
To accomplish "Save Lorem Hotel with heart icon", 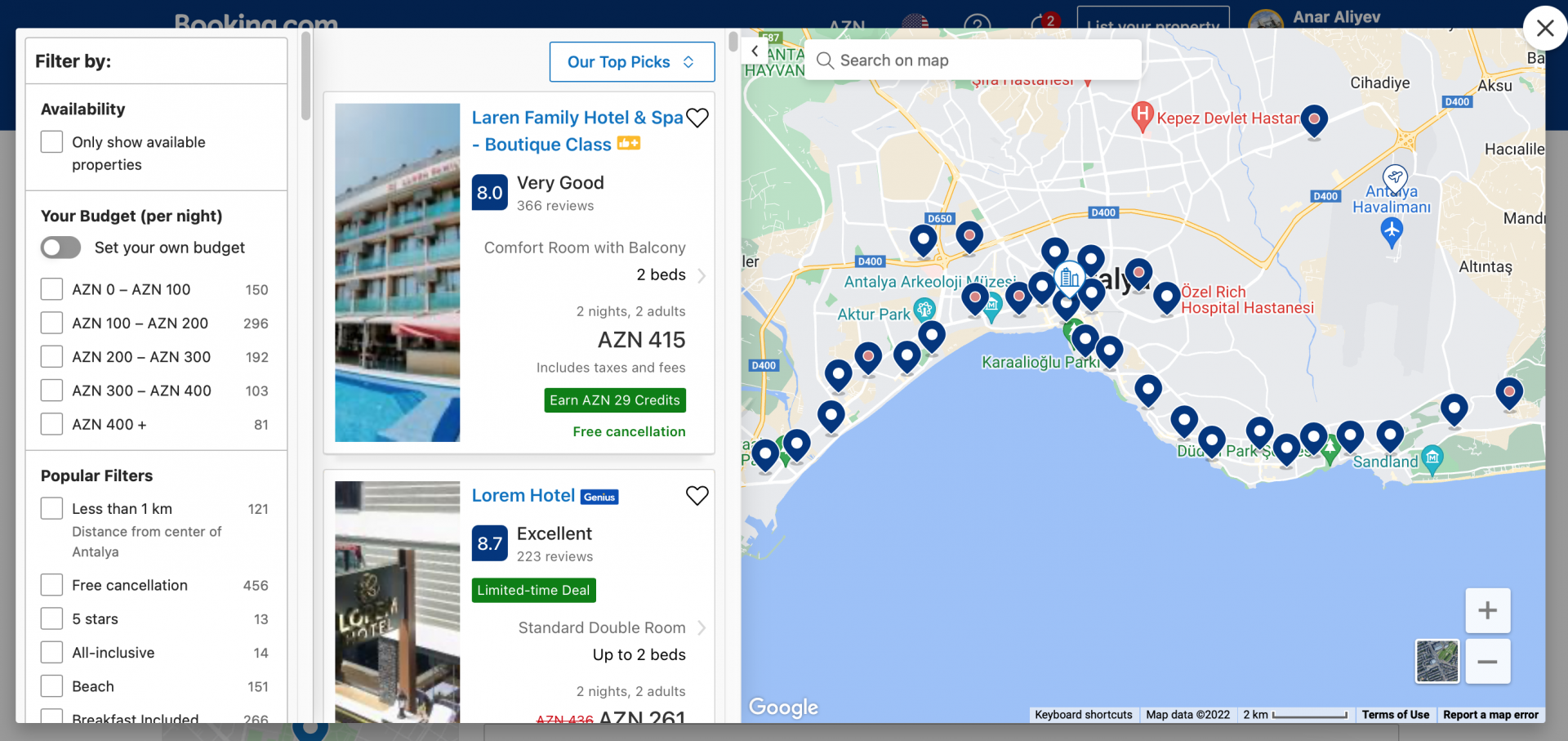I will click(697, 495).
